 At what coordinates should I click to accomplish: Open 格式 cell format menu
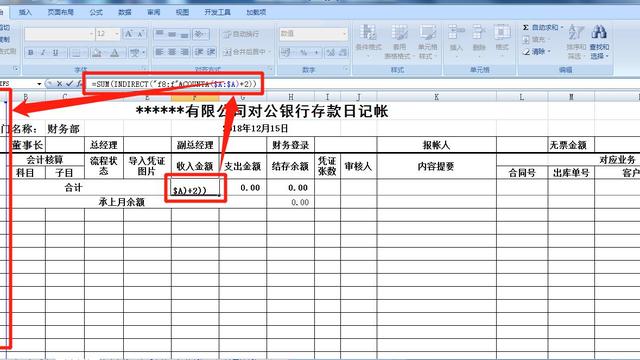tap(502, 39)
